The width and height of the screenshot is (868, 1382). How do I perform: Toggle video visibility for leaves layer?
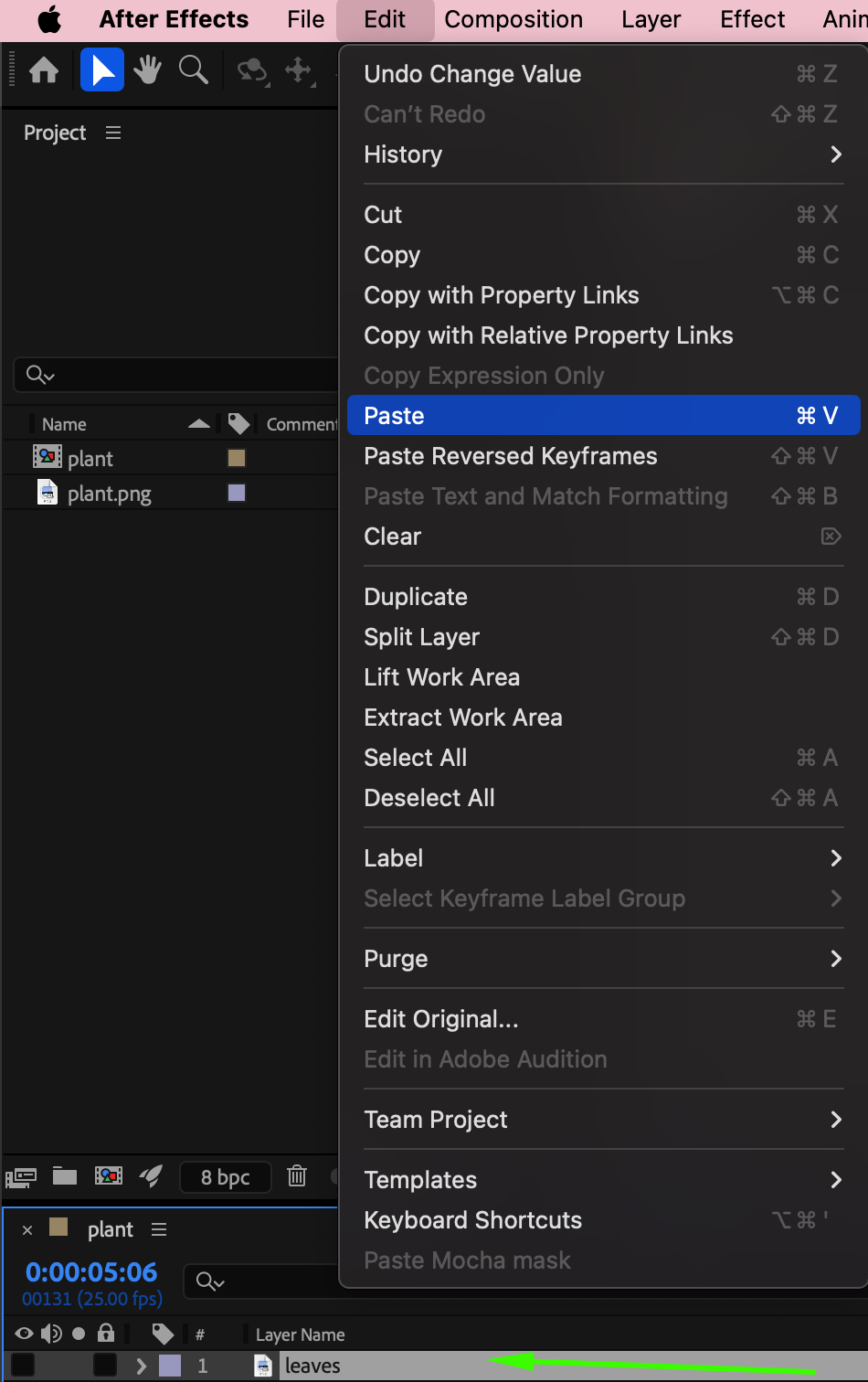point(23,1366)
